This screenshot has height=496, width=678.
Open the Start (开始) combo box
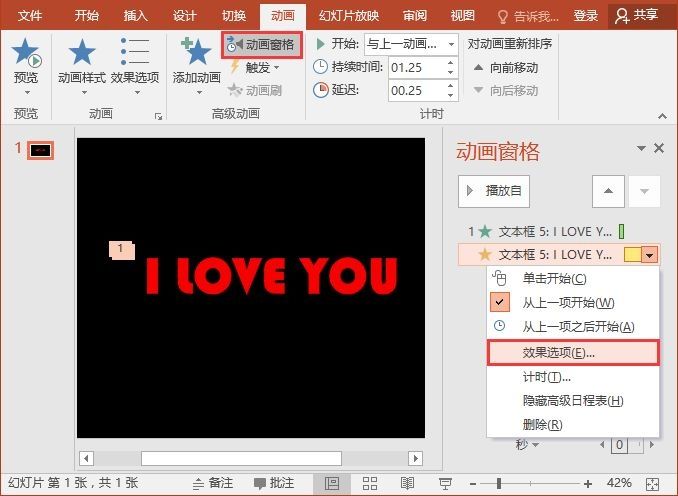pyautogui.click(x=411, y=44)
